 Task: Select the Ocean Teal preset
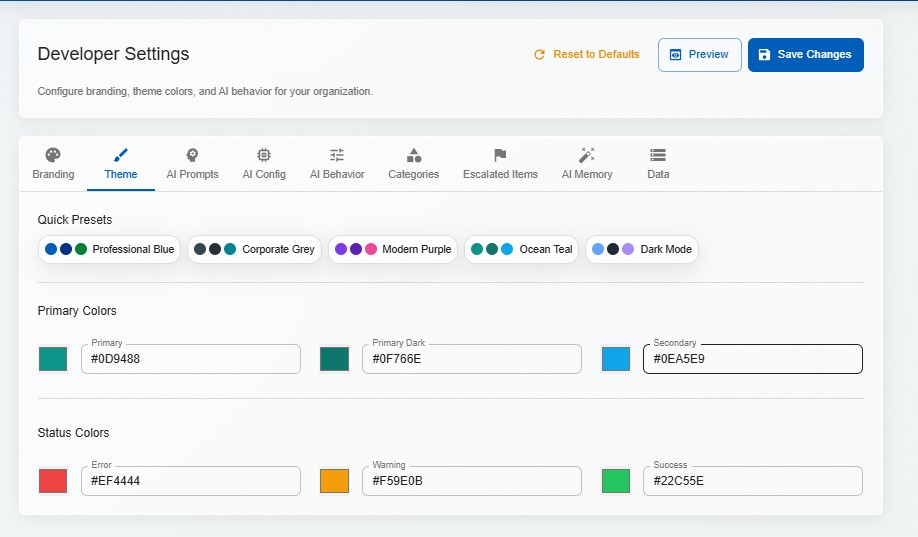click(x=522, y=249)
